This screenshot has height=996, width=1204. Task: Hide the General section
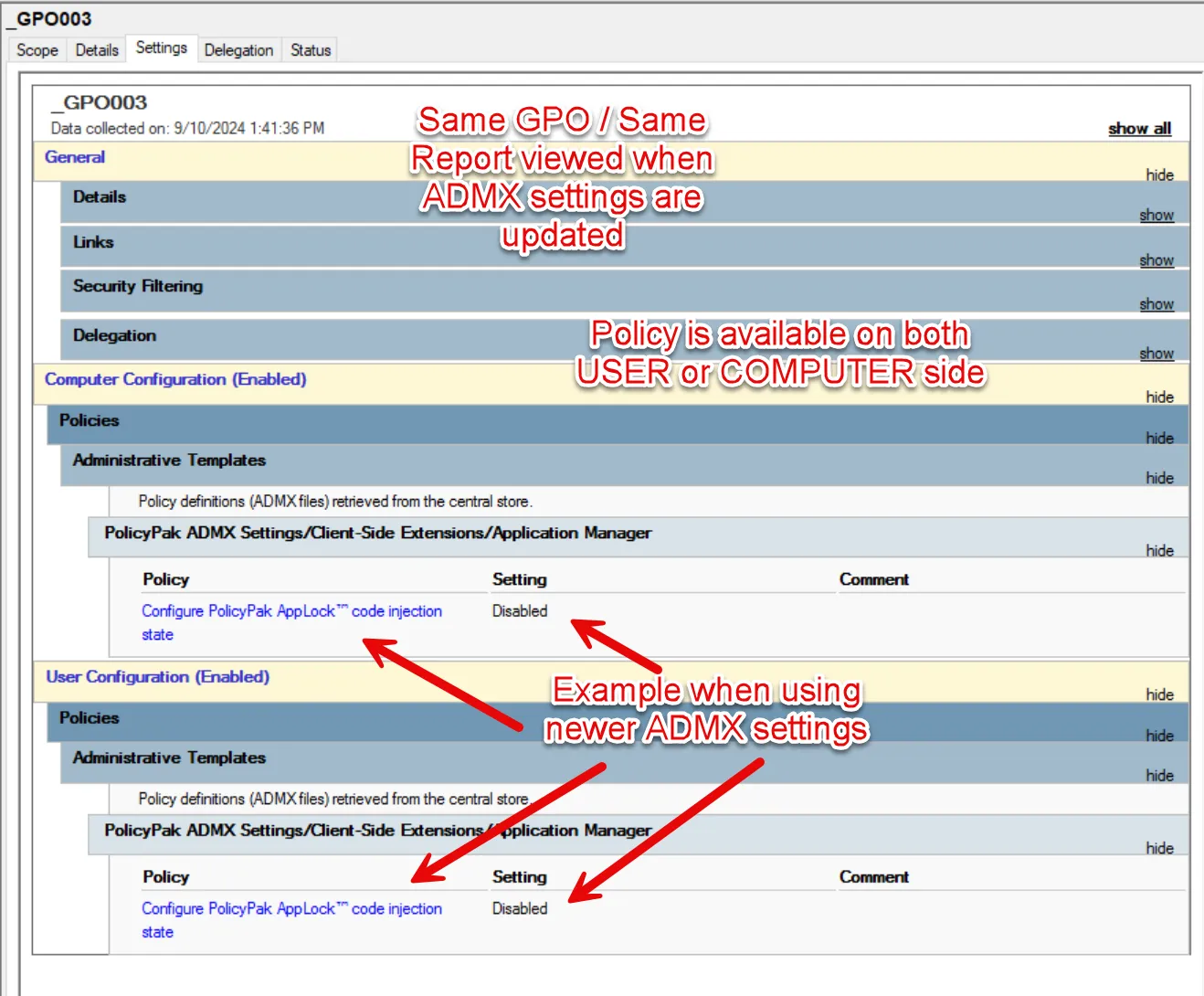coord(1159,175)
